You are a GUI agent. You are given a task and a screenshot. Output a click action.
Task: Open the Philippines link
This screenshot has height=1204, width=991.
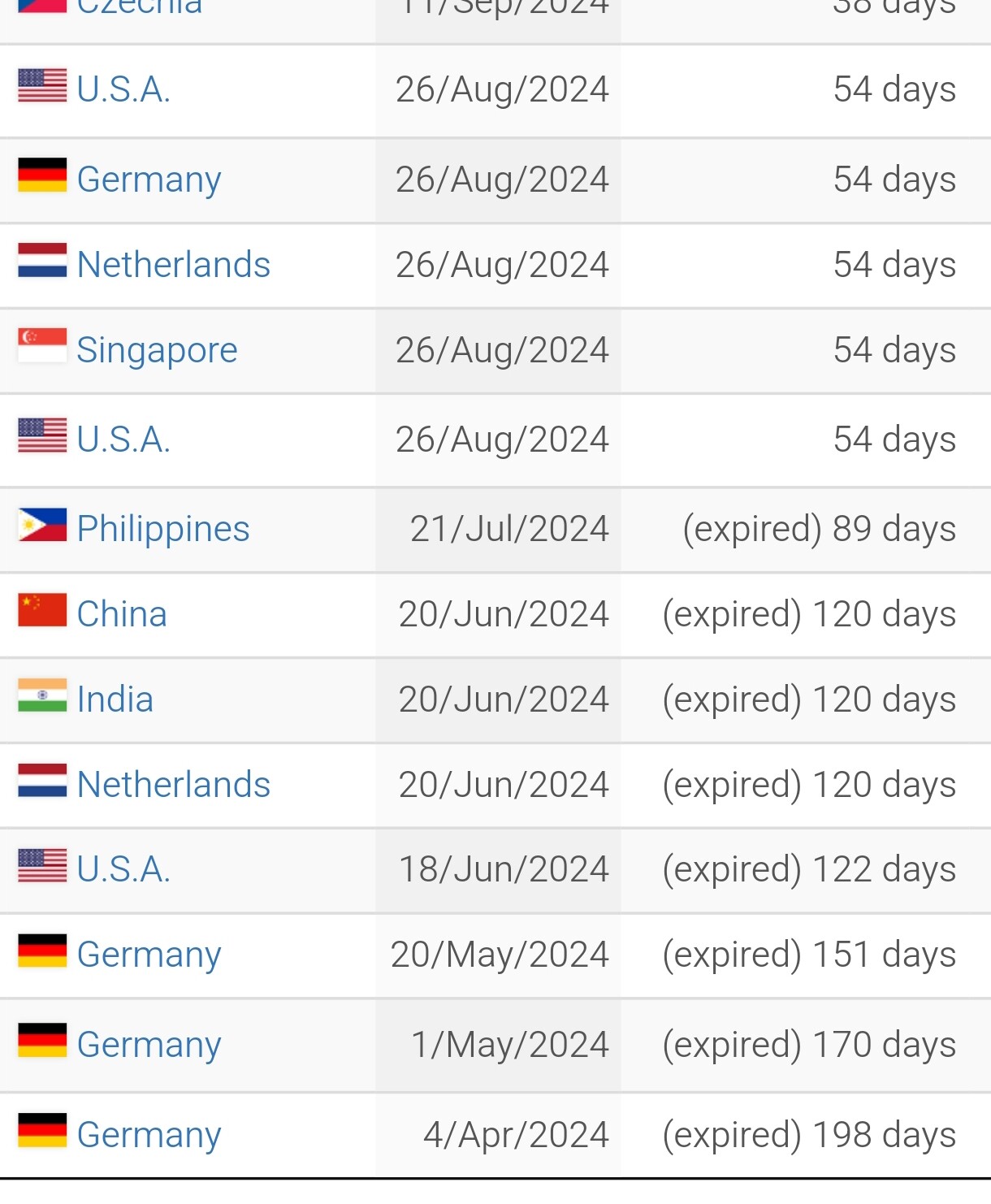tap(163, 530)
